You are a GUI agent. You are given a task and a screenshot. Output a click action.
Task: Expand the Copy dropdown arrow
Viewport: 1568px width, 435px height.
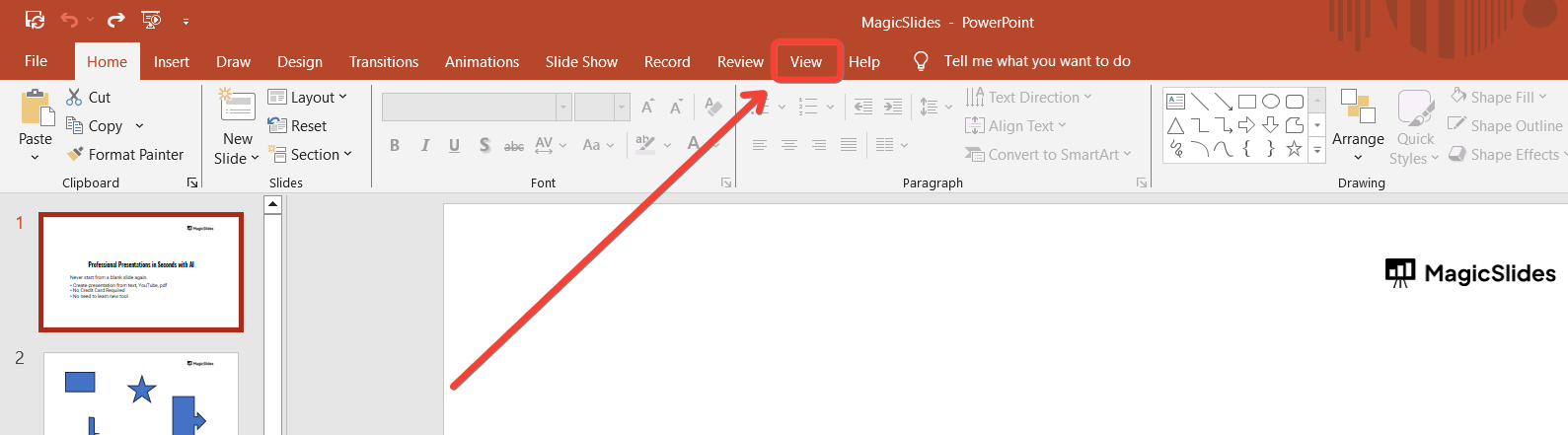point(139,125)
